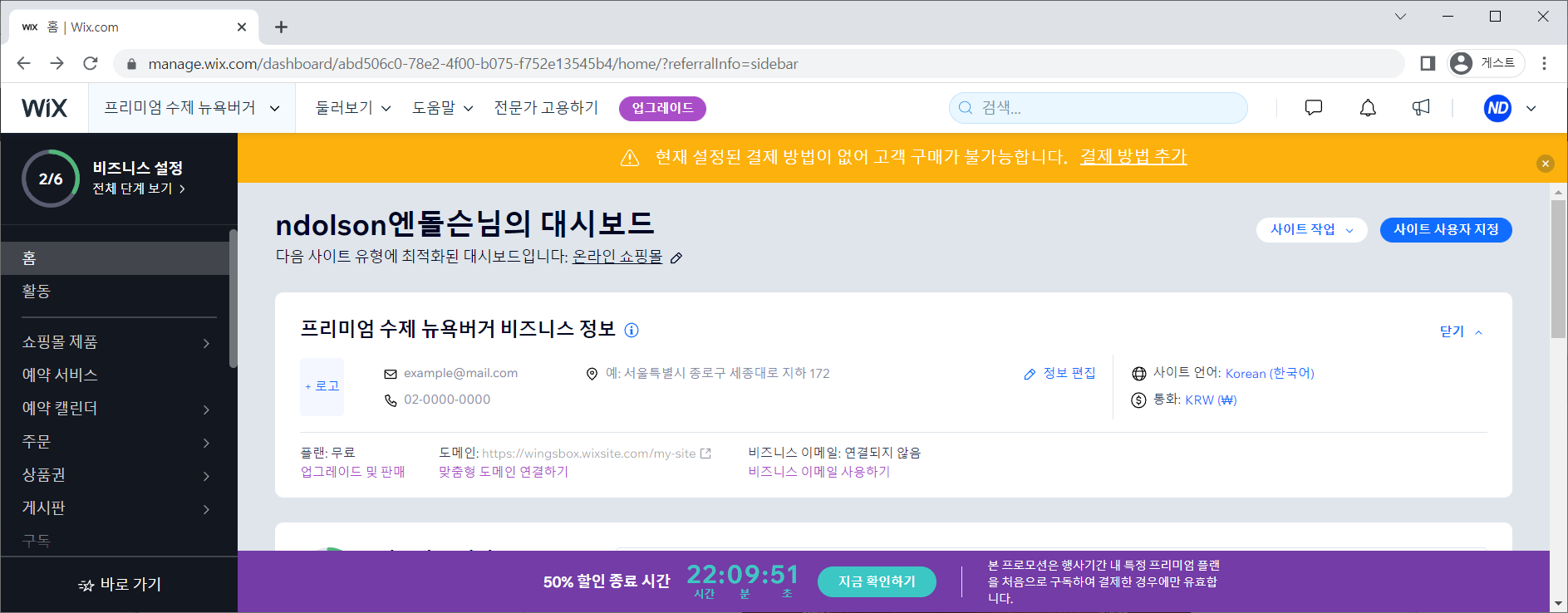
Task: Open the notifications bell
Action: click(1368, 107)
